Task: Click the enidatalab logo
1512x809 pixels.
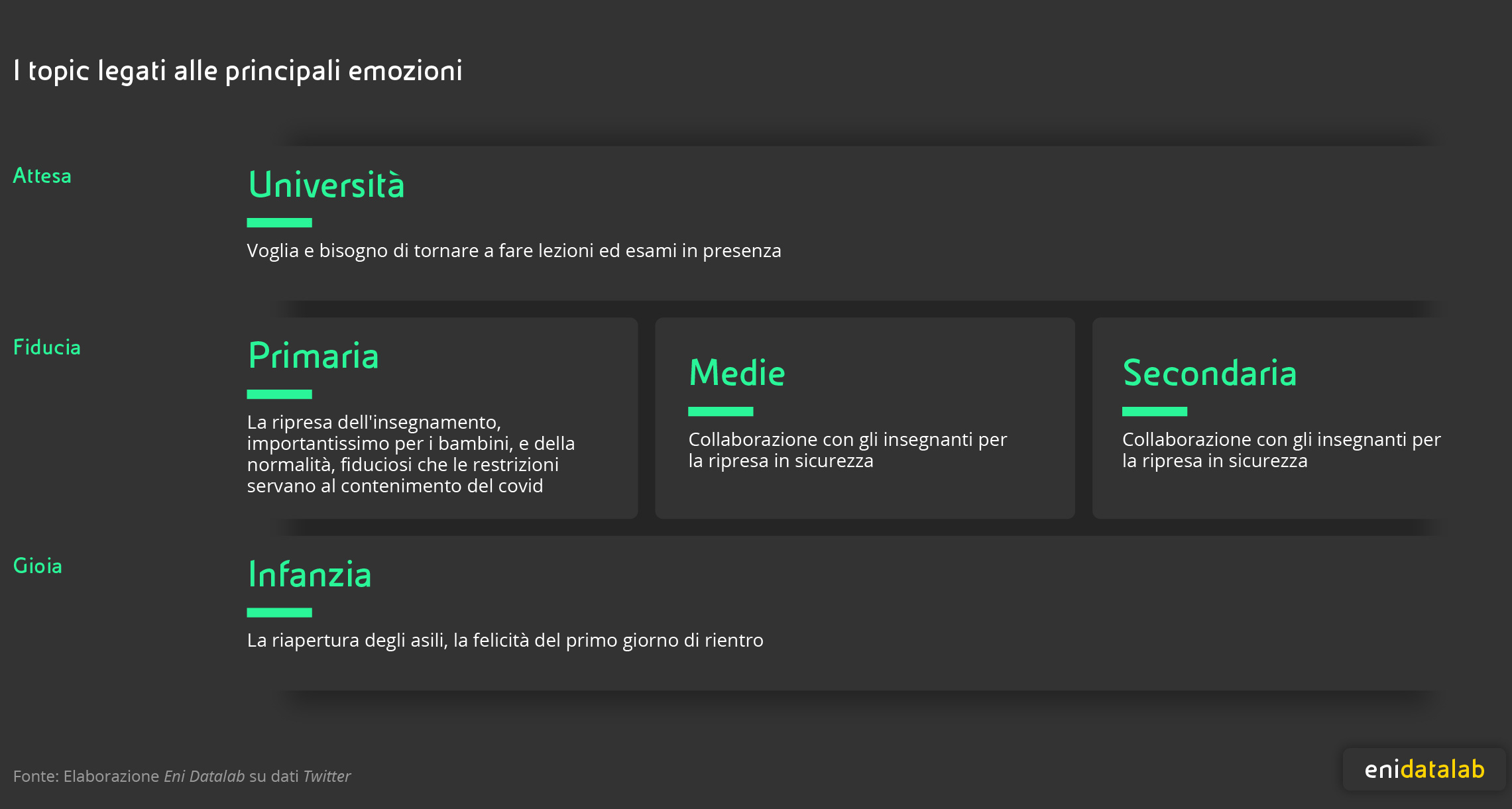Action: coord(1424,769)
